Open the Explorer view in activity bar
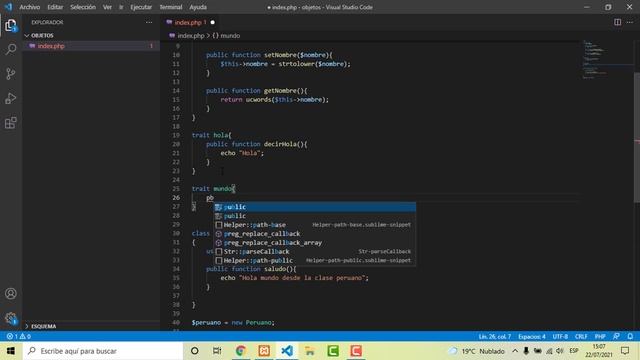640x360 pixels. [11, 25]
